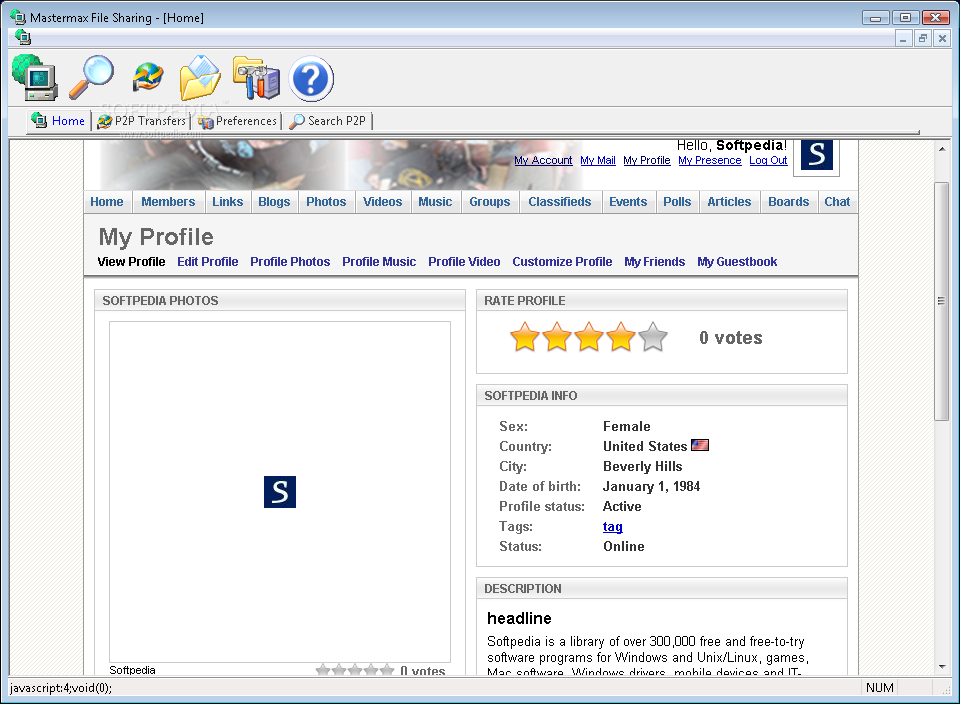Open the Polls navigation item

coord(677,201)
